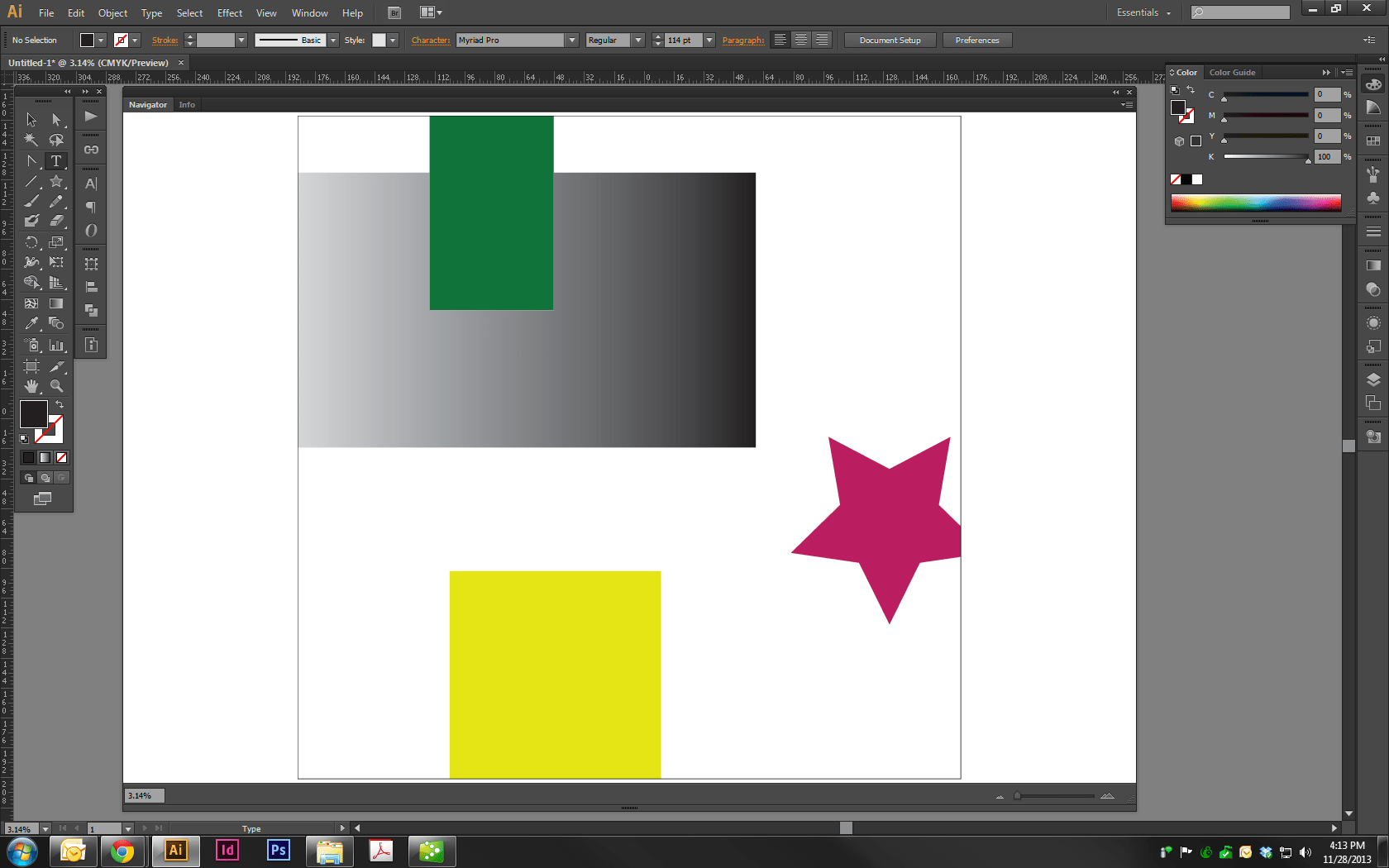Open Document Setup
This screenshot has width=1389, height=868.
click(x=890, y=39)
